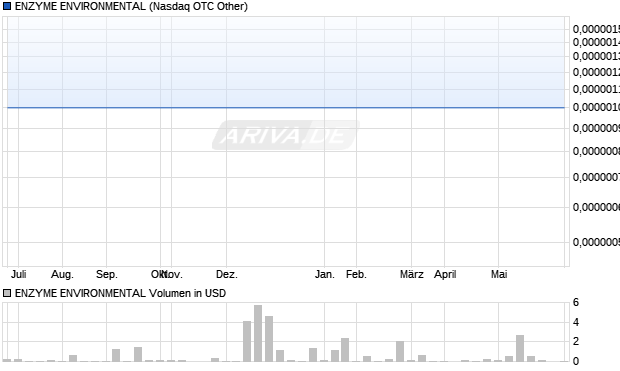The image size is (620, 371).
Task: Click the blue ENZYME ENVIRONMENTAL legend square
Action: click(7, 6)
